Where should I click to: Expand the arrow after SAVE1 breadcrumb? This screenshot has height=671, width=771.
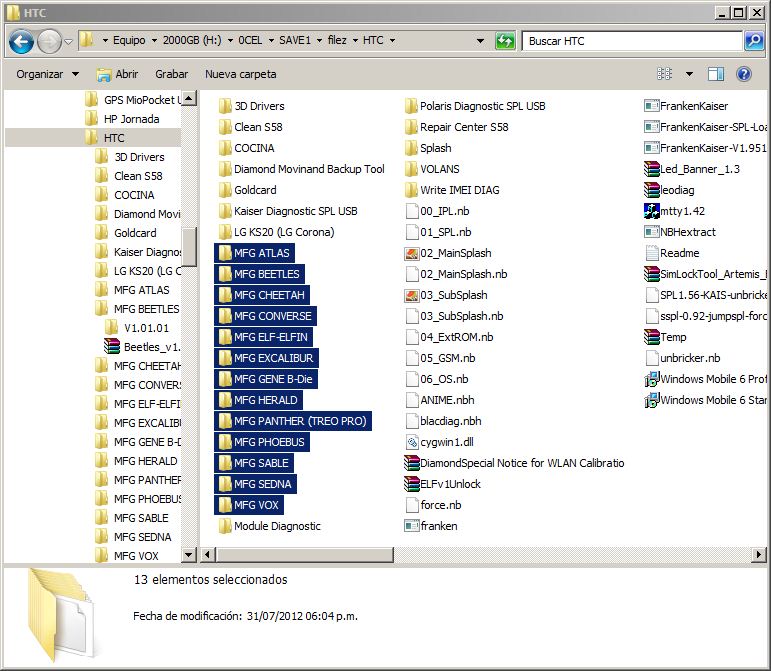tap(319, 40)
